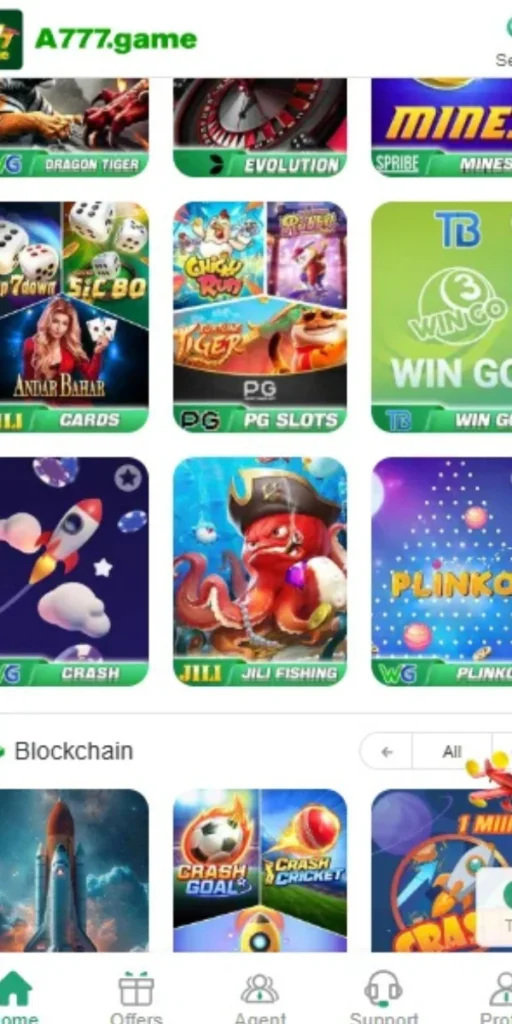Click the left arrow beside All
The height and width of the screenshot is (1024, 512).
387,752
